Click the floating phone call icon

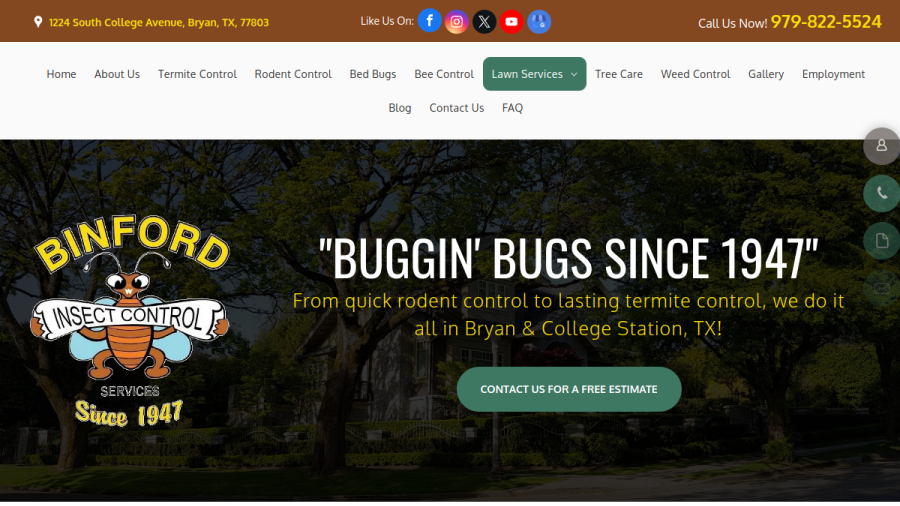tap(882, 193)
